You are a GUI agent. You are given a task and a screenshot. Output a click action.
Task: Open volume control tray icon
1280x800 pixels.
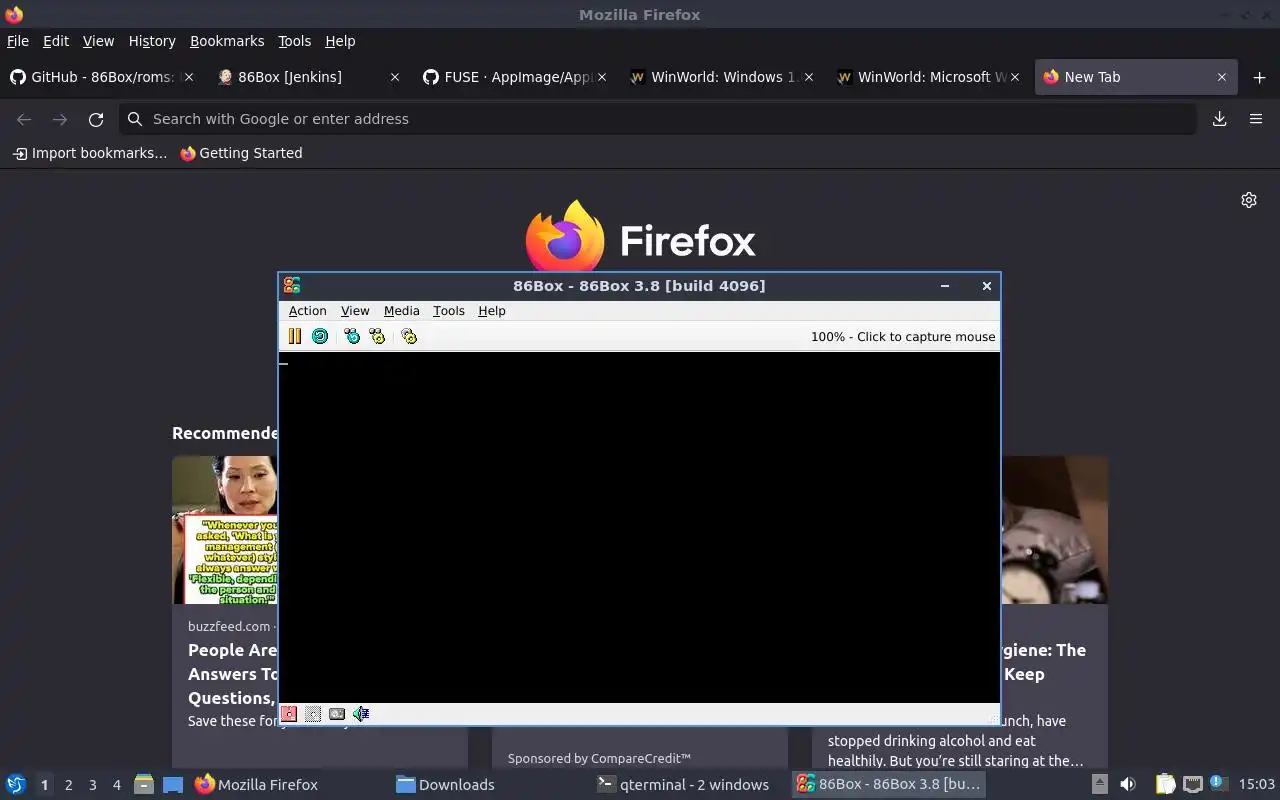point(1128,784)
